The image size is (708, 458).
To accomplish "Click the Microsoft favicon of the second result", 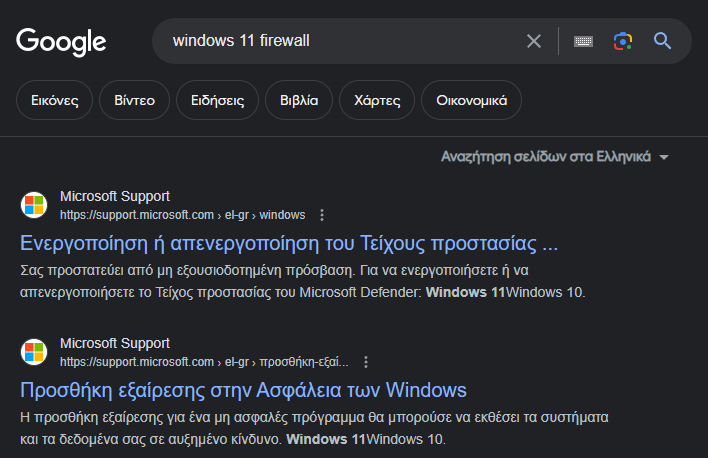I will click(34, 351).
